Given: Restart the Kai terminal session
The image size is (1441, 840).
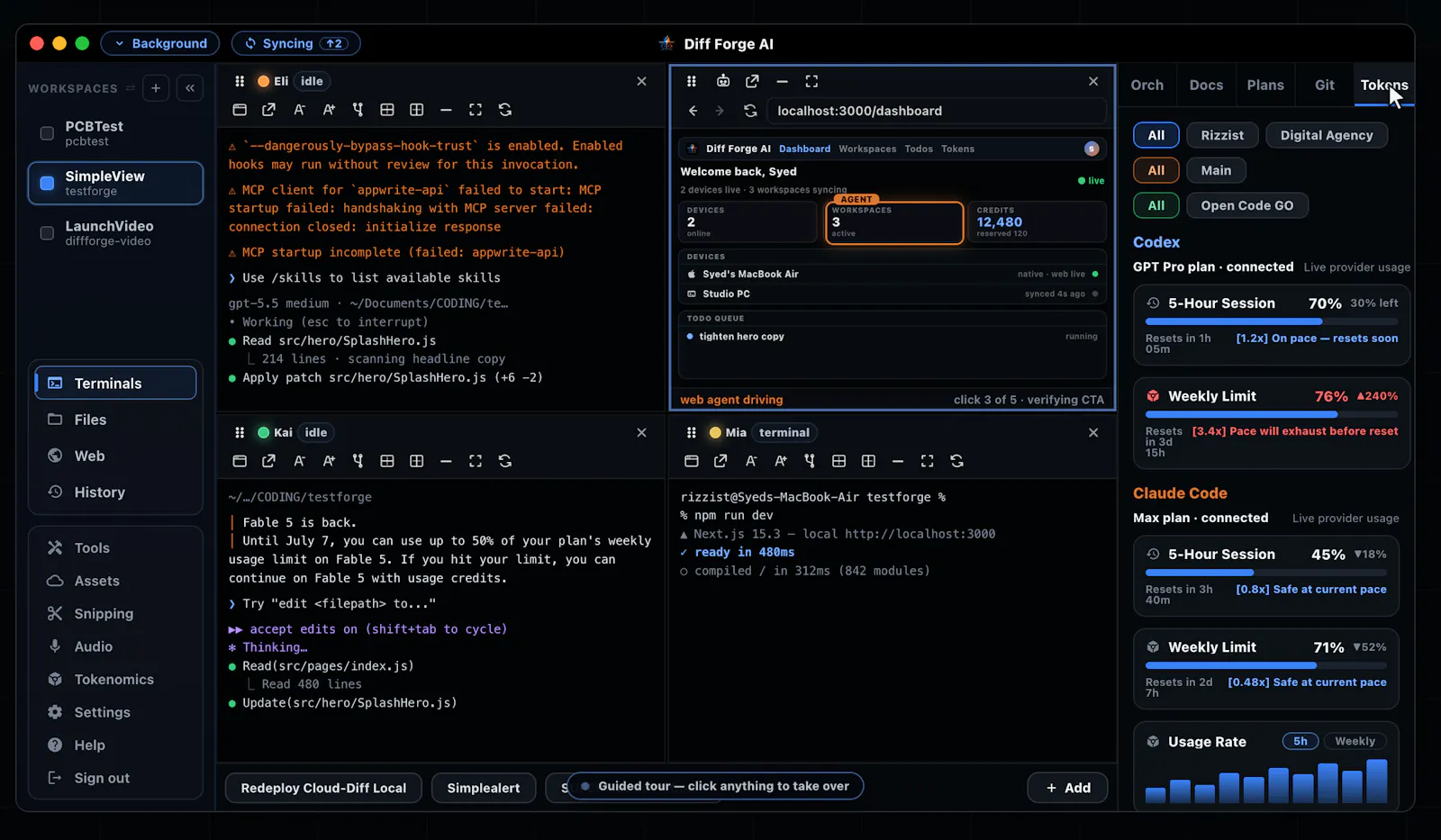Looking at the screenshot, I should coord(505,461).
